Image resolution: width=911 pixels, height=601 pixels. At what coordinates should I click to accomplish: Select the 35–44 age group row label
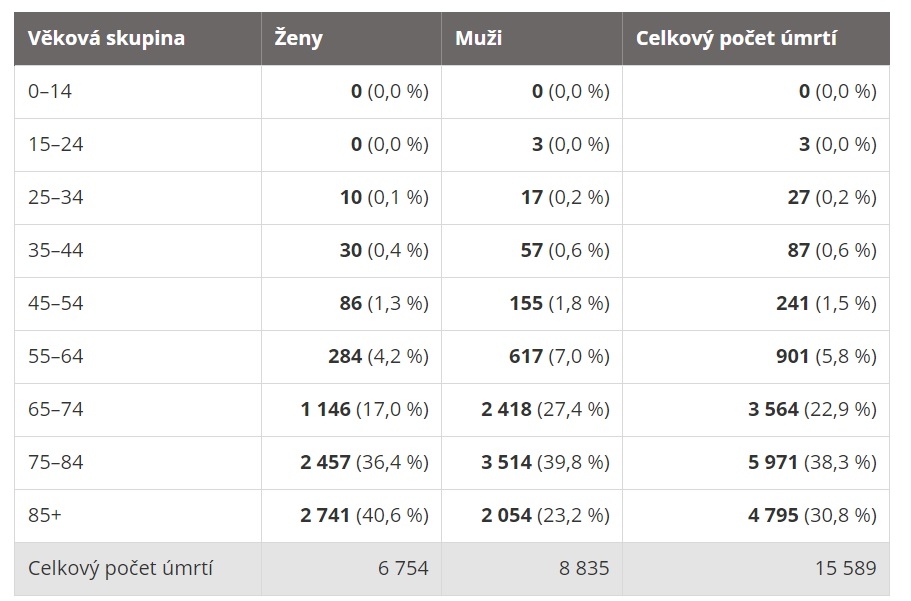pos(56,250)
